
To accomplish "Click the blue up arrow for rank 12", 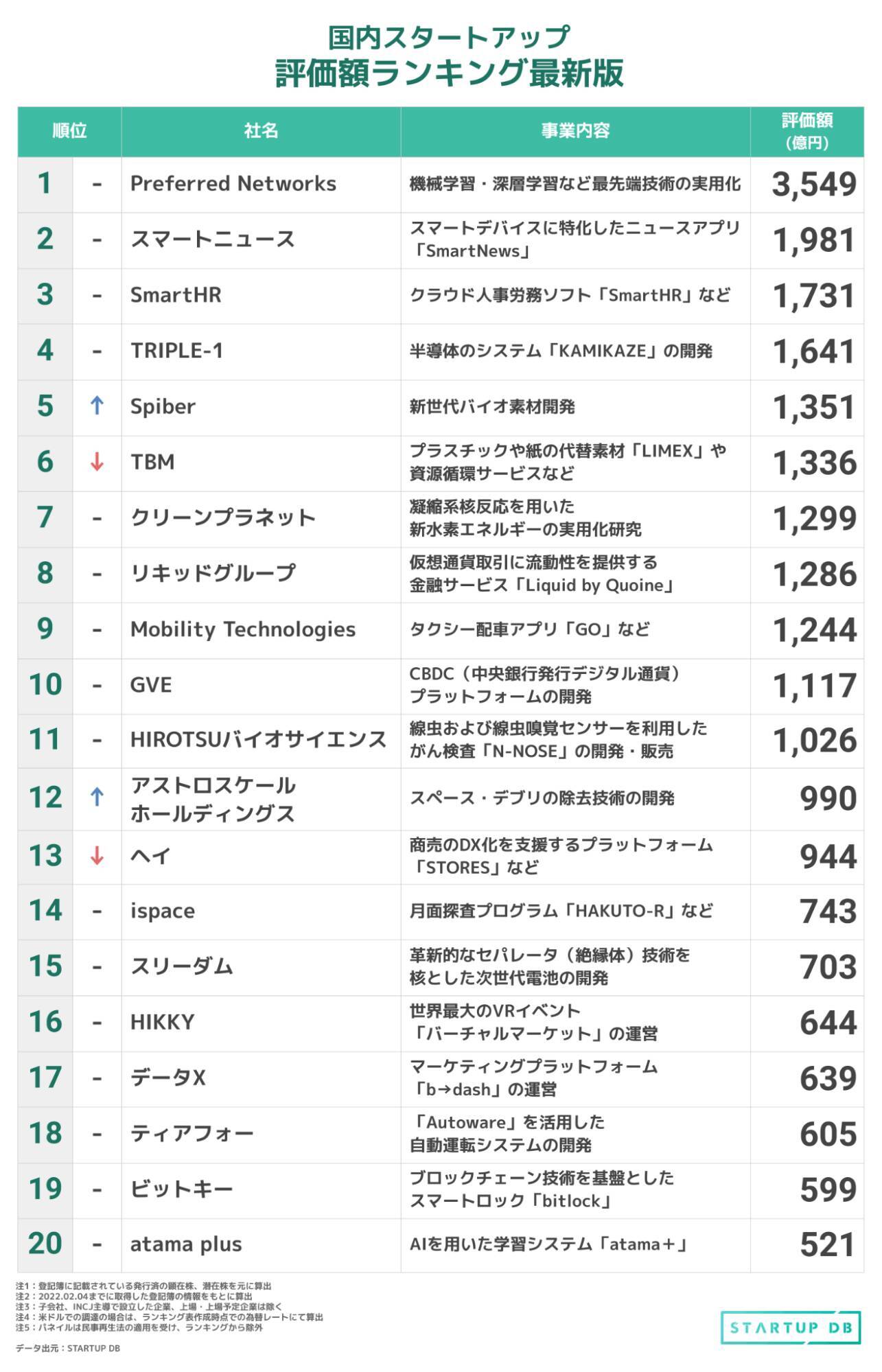I will [97, 797].
